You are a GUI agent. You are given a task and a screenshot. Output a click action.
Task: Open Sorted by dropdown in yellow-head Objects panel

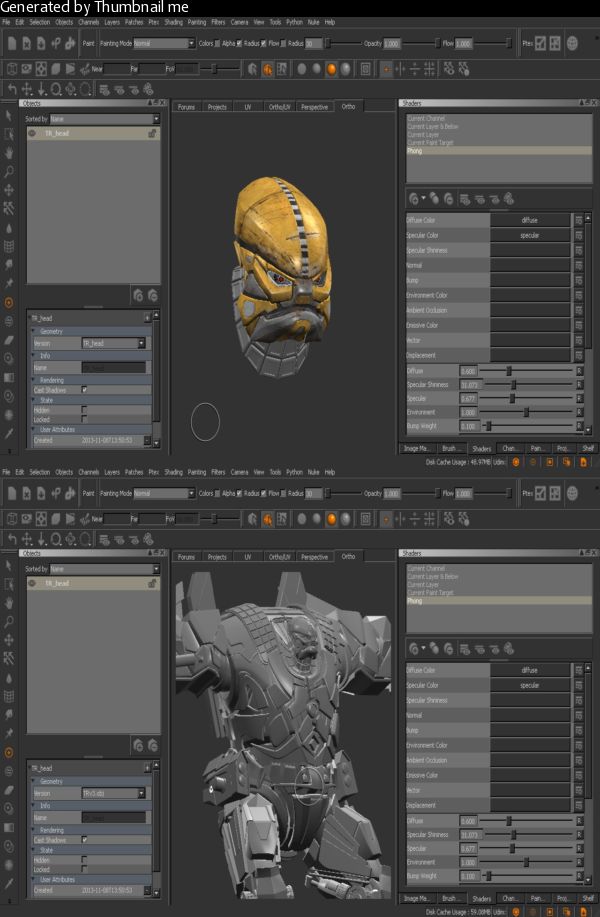point(105,119)
